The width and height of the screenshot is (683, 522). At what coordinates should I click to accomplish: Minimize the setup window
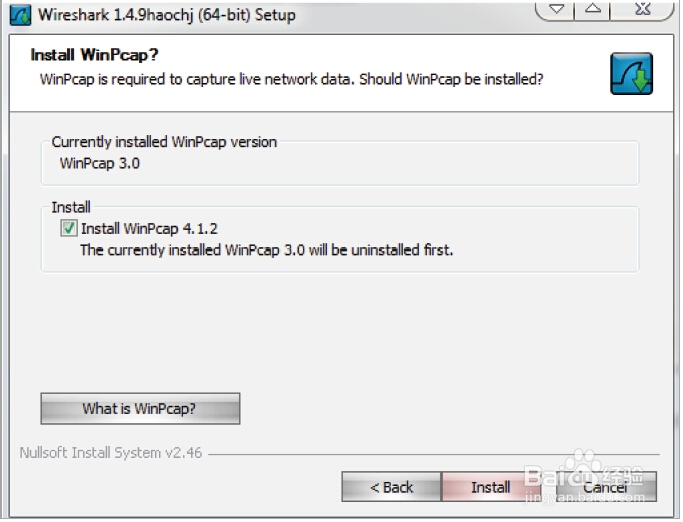pos(556,9)
